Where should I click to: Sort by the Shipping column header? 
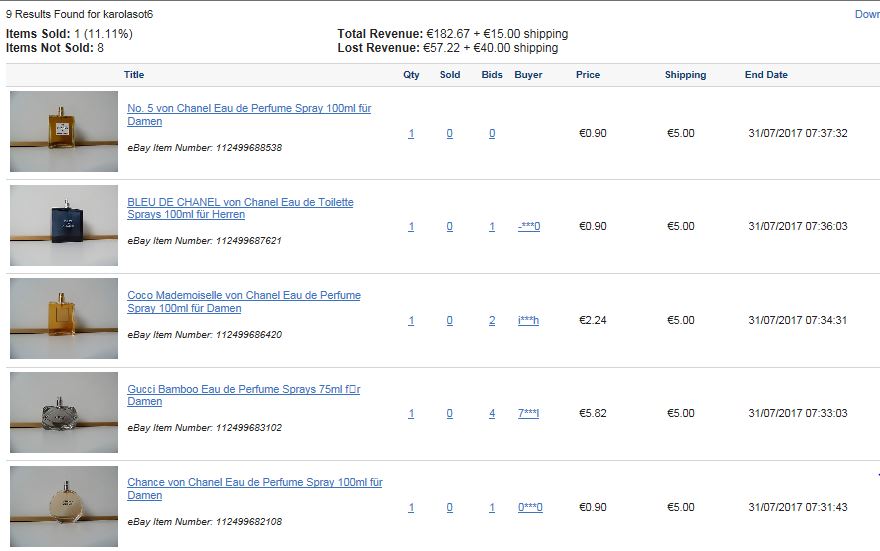(686, 75)
